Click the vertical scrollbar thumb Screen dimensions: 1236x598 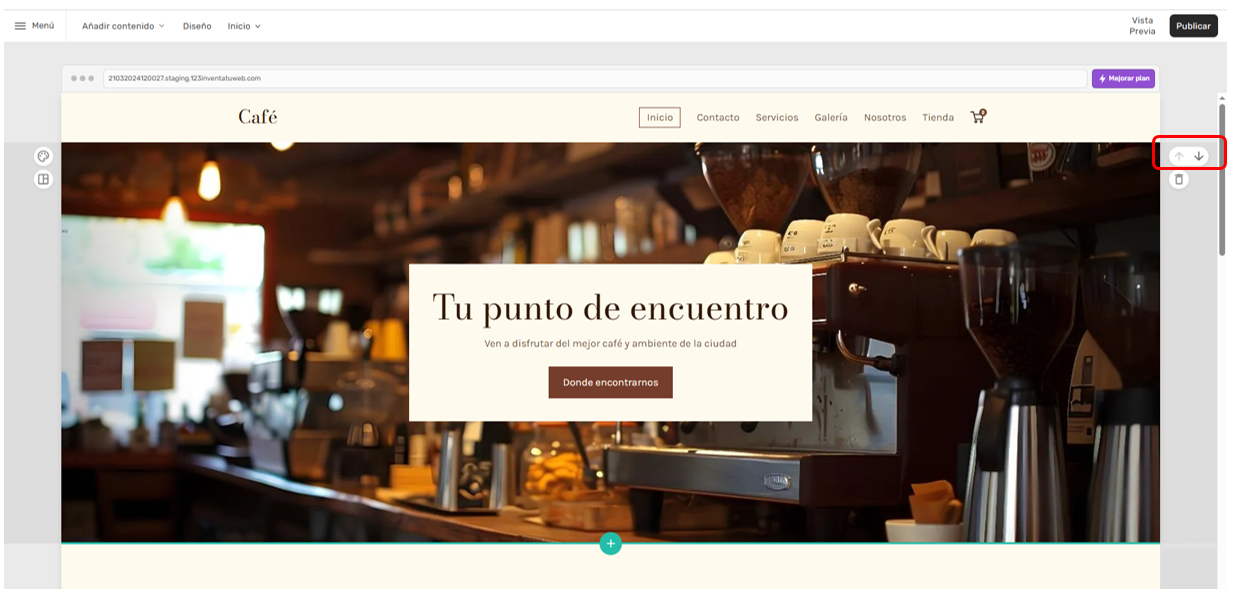pos(1222,180)
